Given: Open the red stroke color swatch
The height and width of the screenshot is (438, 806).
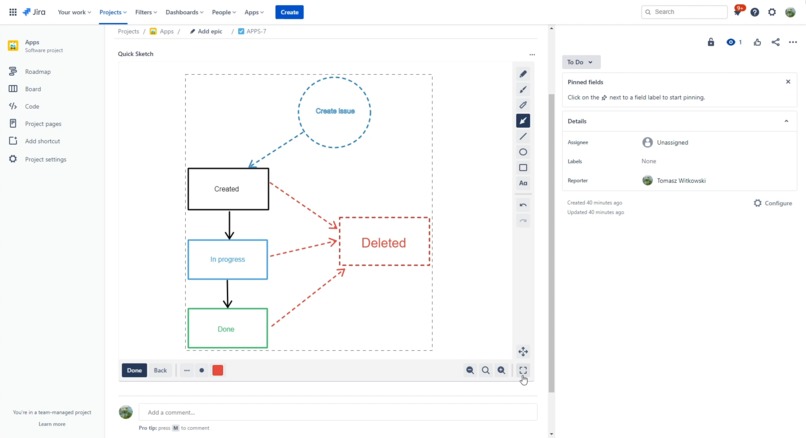Looking at the screenshot, I should (218, 370).
